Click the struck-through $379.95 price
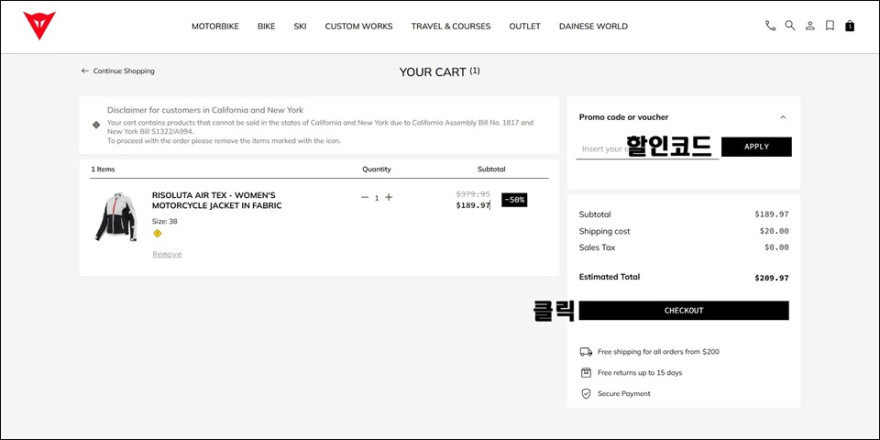Screen dimensions: 880x440 pyautogui.click(x=473, y=194)
